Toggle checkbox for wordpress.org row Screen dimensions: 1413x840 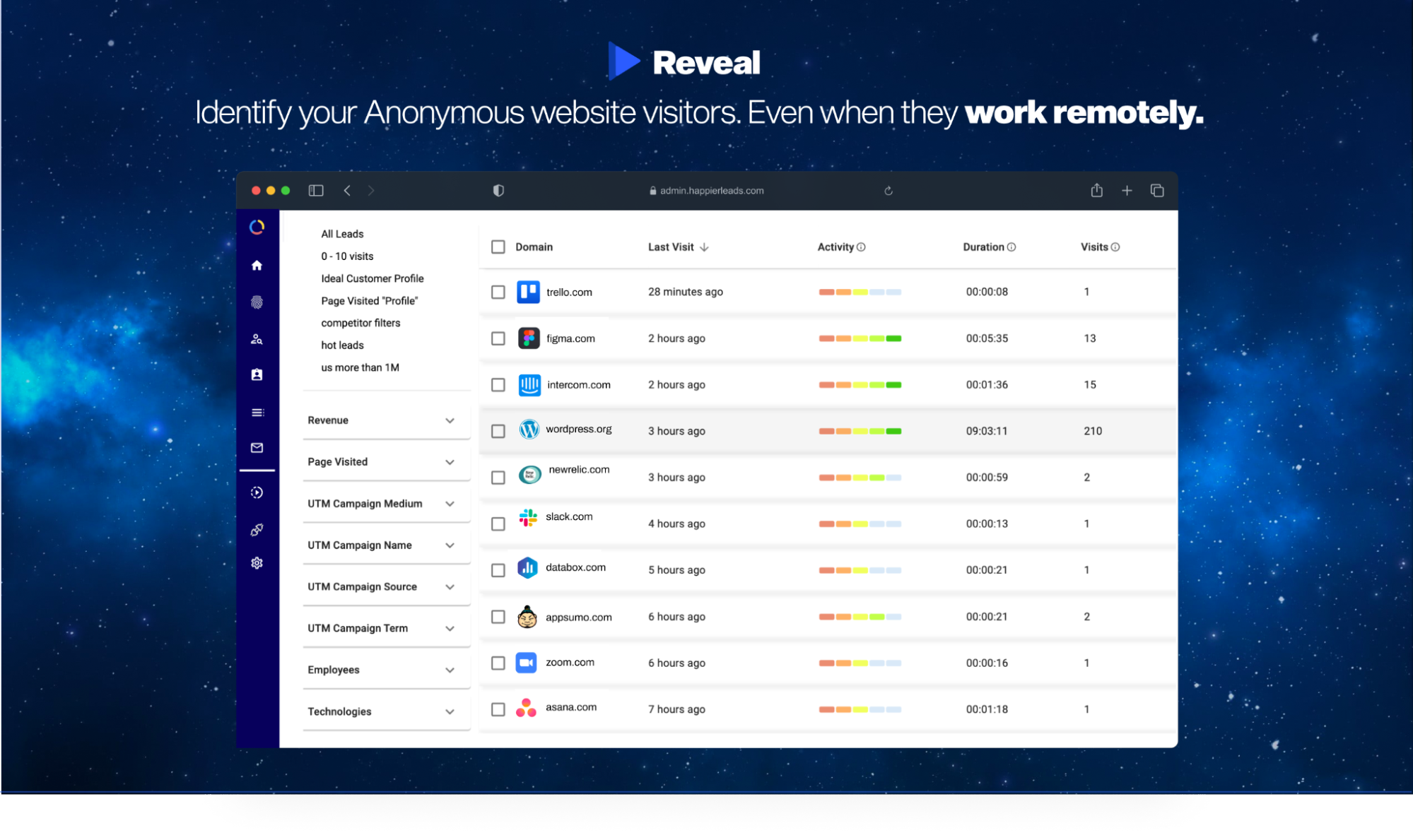(x=498, y=430)
